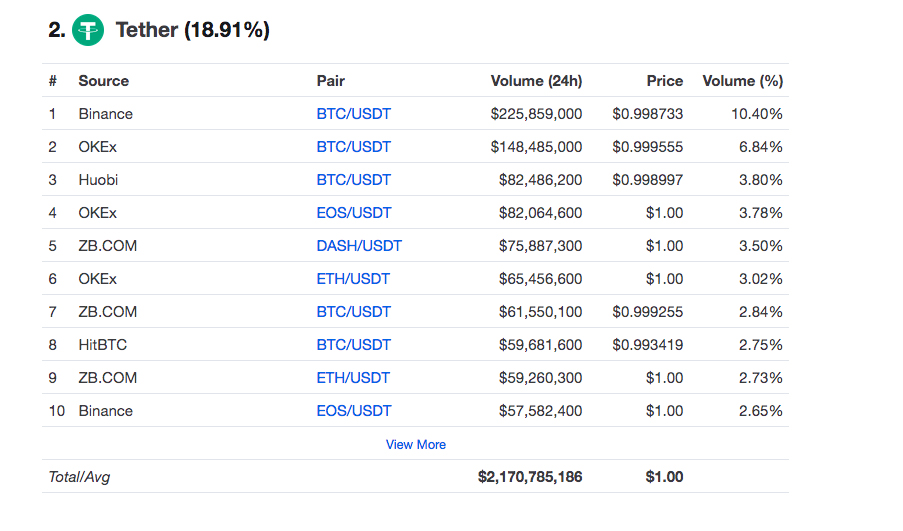Click the Price column header
This screenshot has height=531, width=903.
click(665, 81)
